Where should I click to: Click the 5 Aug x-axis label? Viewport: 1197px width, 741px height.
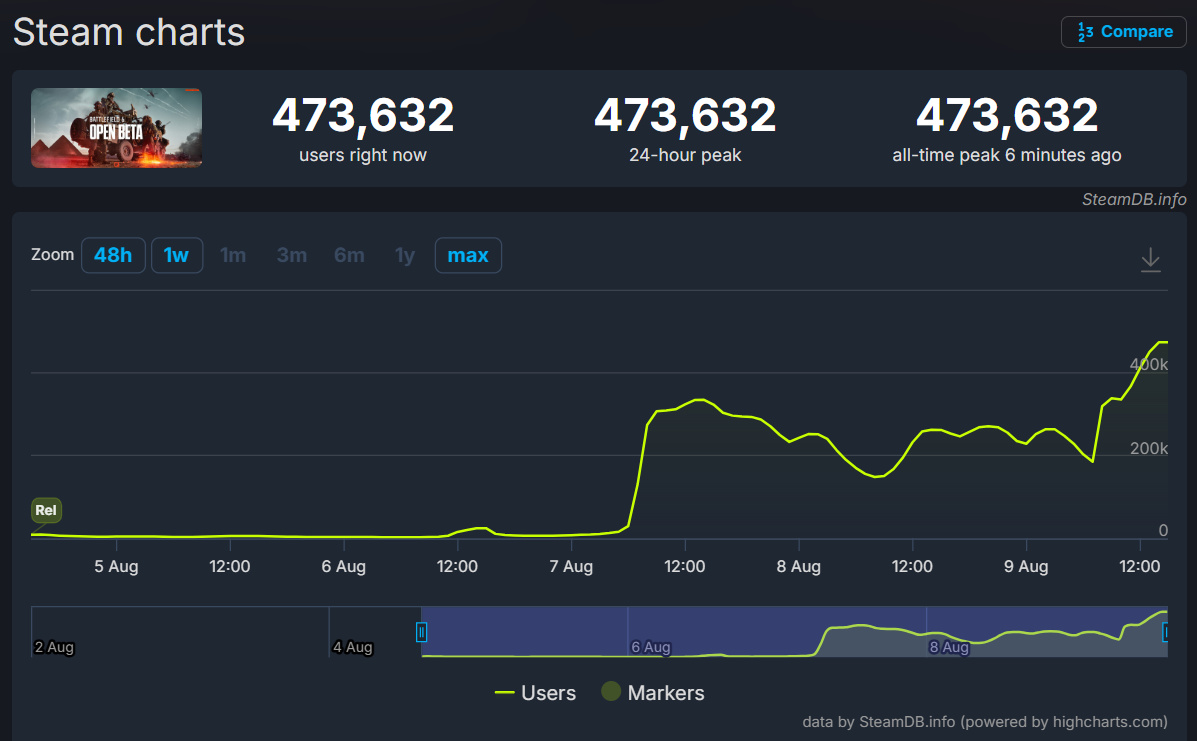click(x=116, y=566)
